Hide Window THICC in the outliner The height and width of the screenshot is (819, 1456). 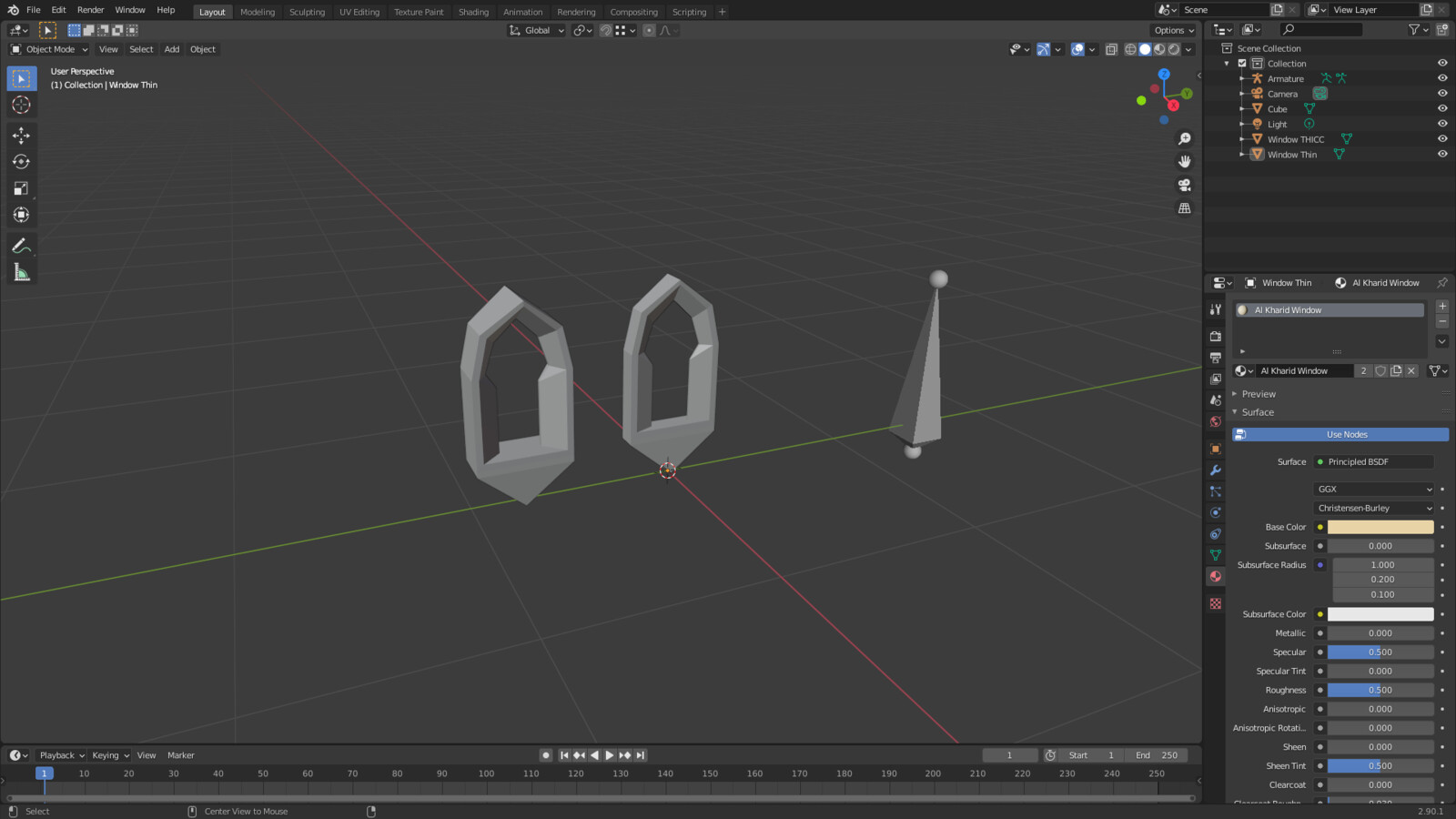click(1442, 139)
